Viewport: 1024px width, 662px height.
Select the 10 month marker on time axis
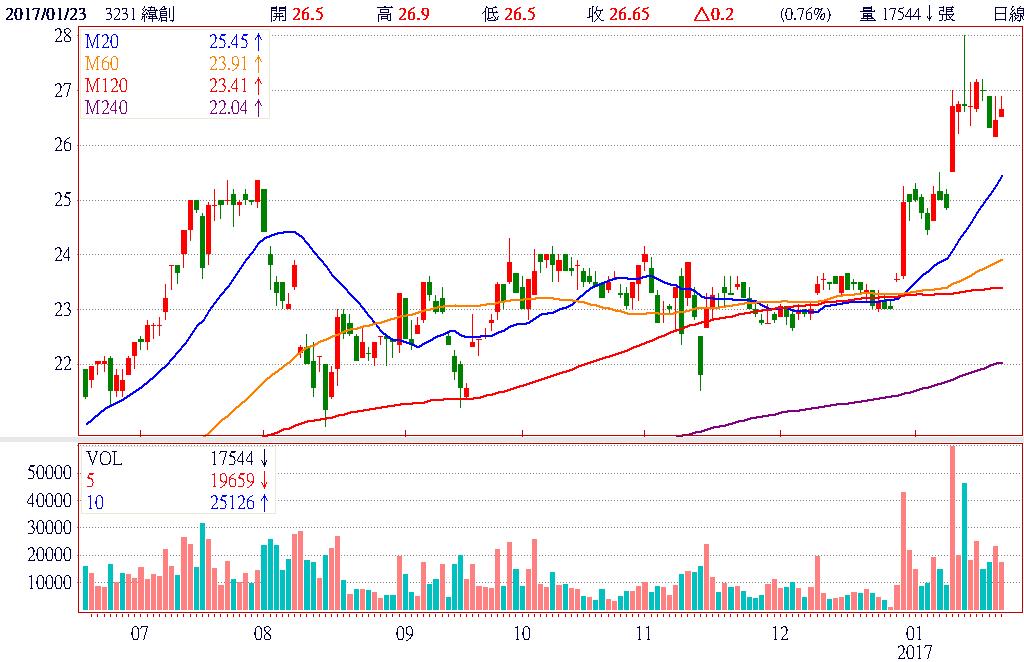521,633
